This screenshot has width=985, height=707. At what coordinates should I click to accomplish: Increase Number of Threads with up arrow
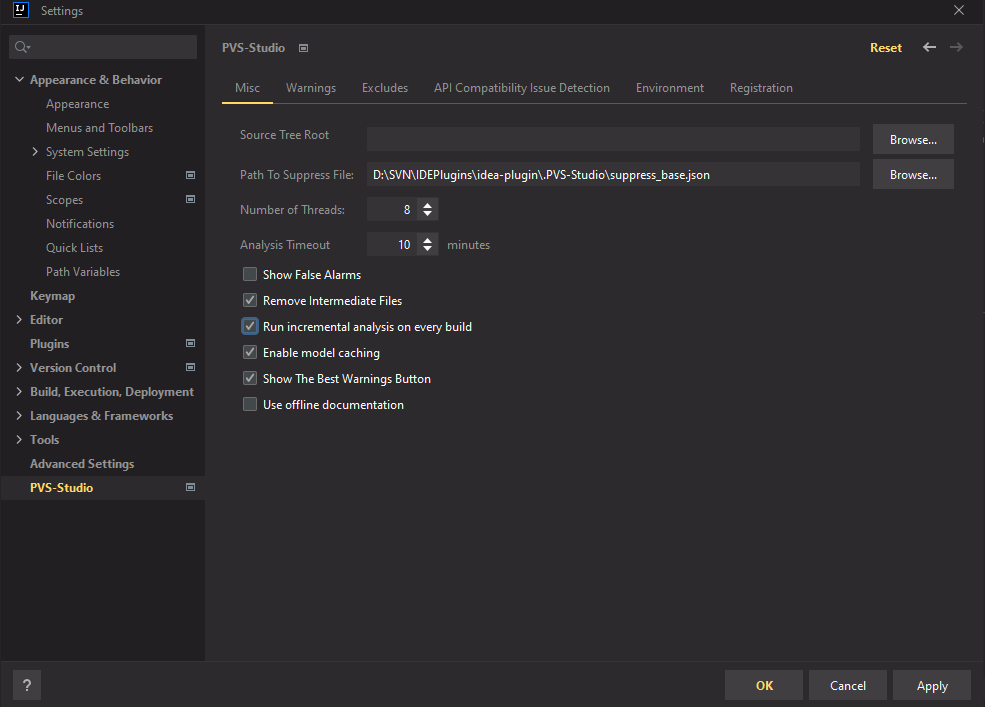(428, 205)
